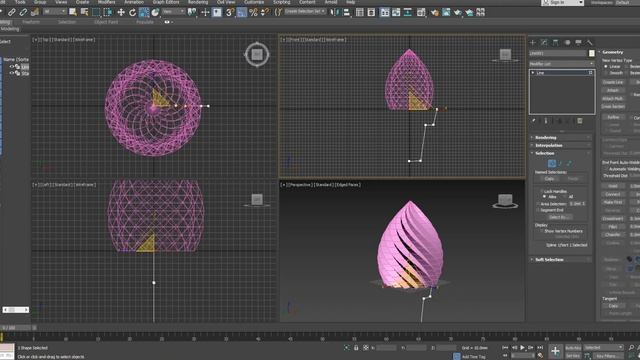Select Smooth new vertex type radio
640x360 pixels.
tap(606, 73)
